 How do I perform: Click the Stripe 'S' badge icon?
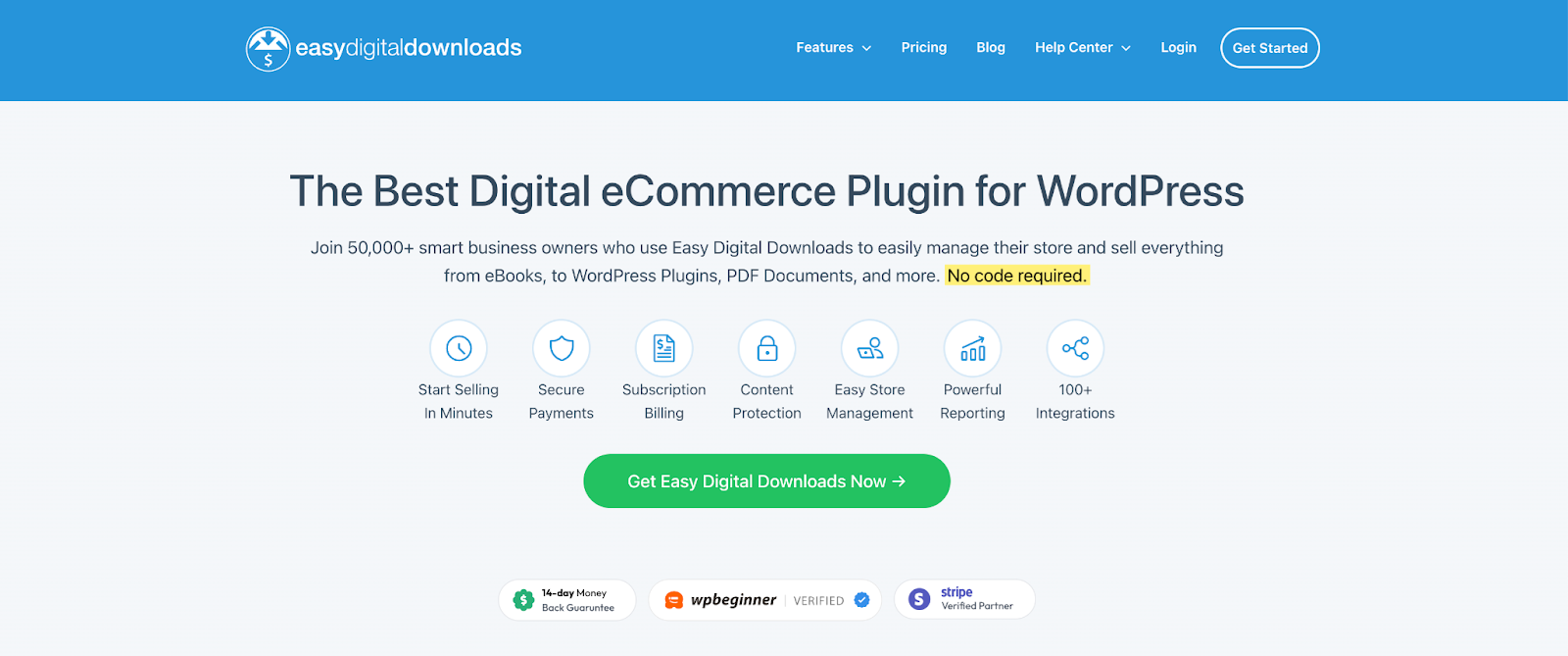pos(919,599)
